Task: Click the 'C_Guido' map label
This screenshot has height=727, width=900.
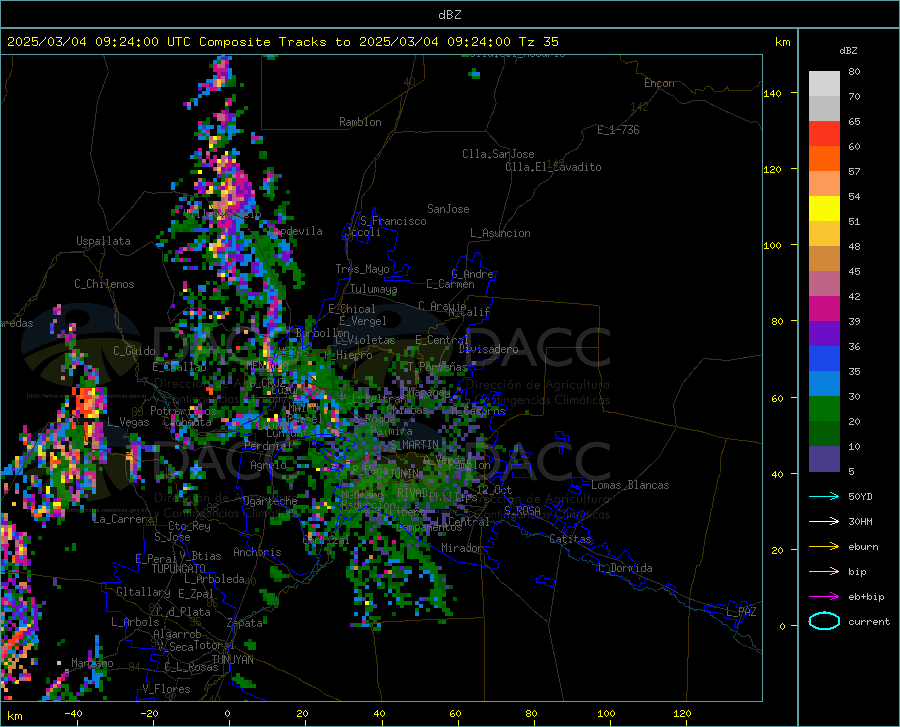Action: pyautogui.click(x=134, y=351)
